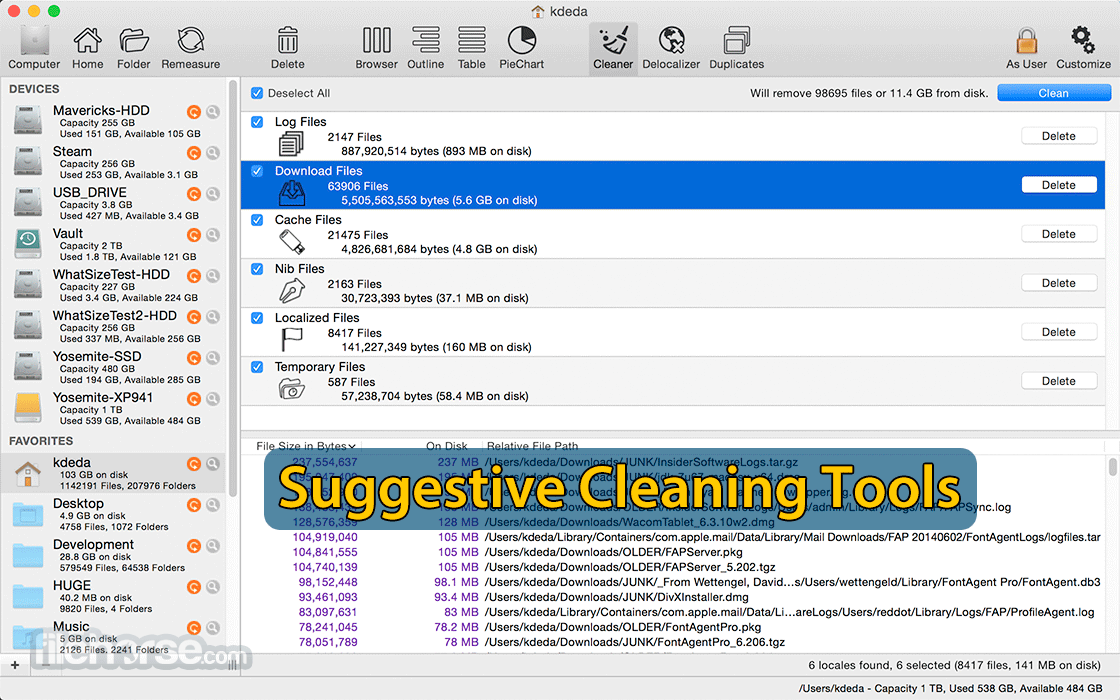Sort by Relative File Path column
Screen dimensions: 1120x700
click(x=532, y=446)
